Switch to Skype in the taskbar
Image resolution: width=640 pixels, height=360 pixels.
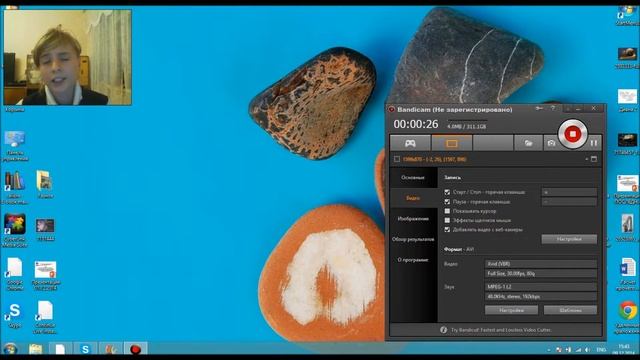(x=85, y=349)
